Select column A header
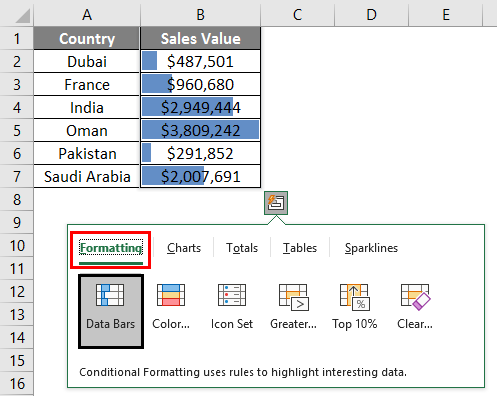The height and width of the screenshot is (396, 497). (87, 14)
